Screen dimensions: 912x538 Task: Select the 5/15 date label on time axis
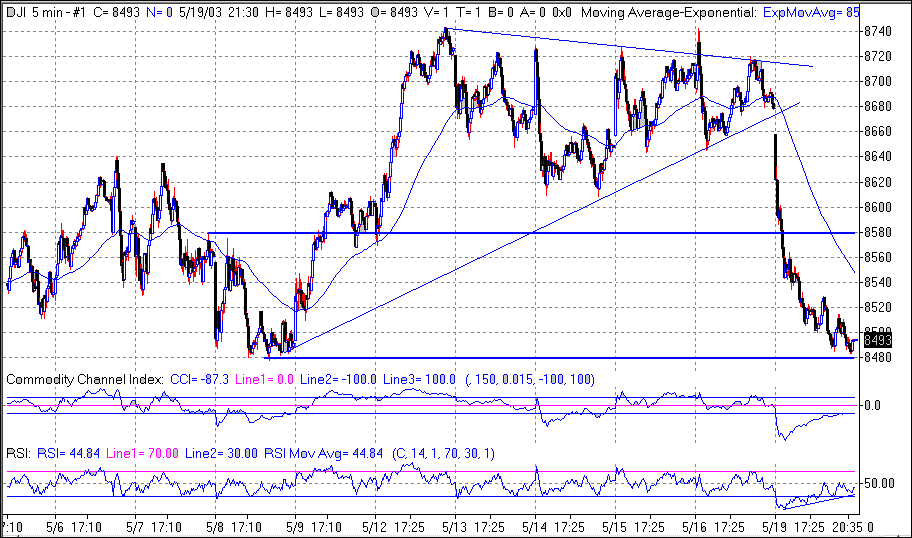[615, 528]
